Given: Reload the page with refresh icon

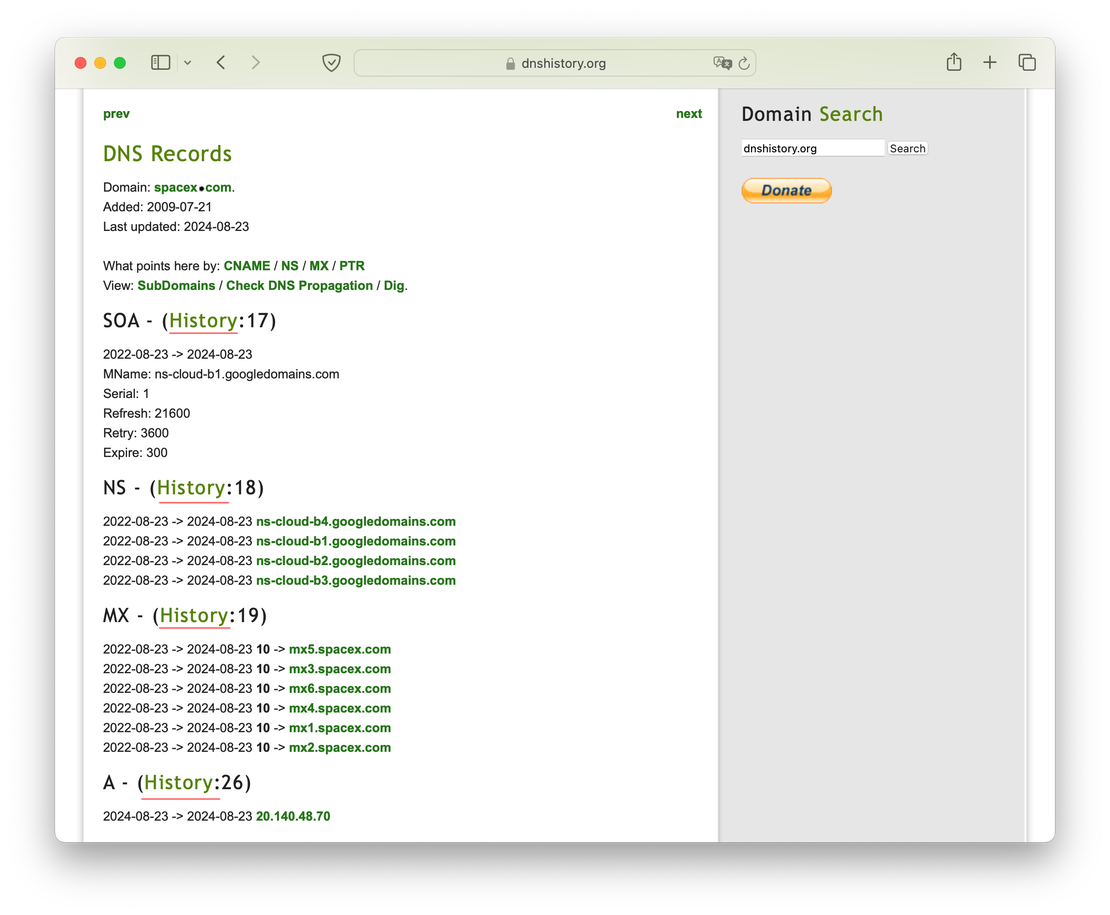Looking at the screenshot, I should (x=744, y=63).
